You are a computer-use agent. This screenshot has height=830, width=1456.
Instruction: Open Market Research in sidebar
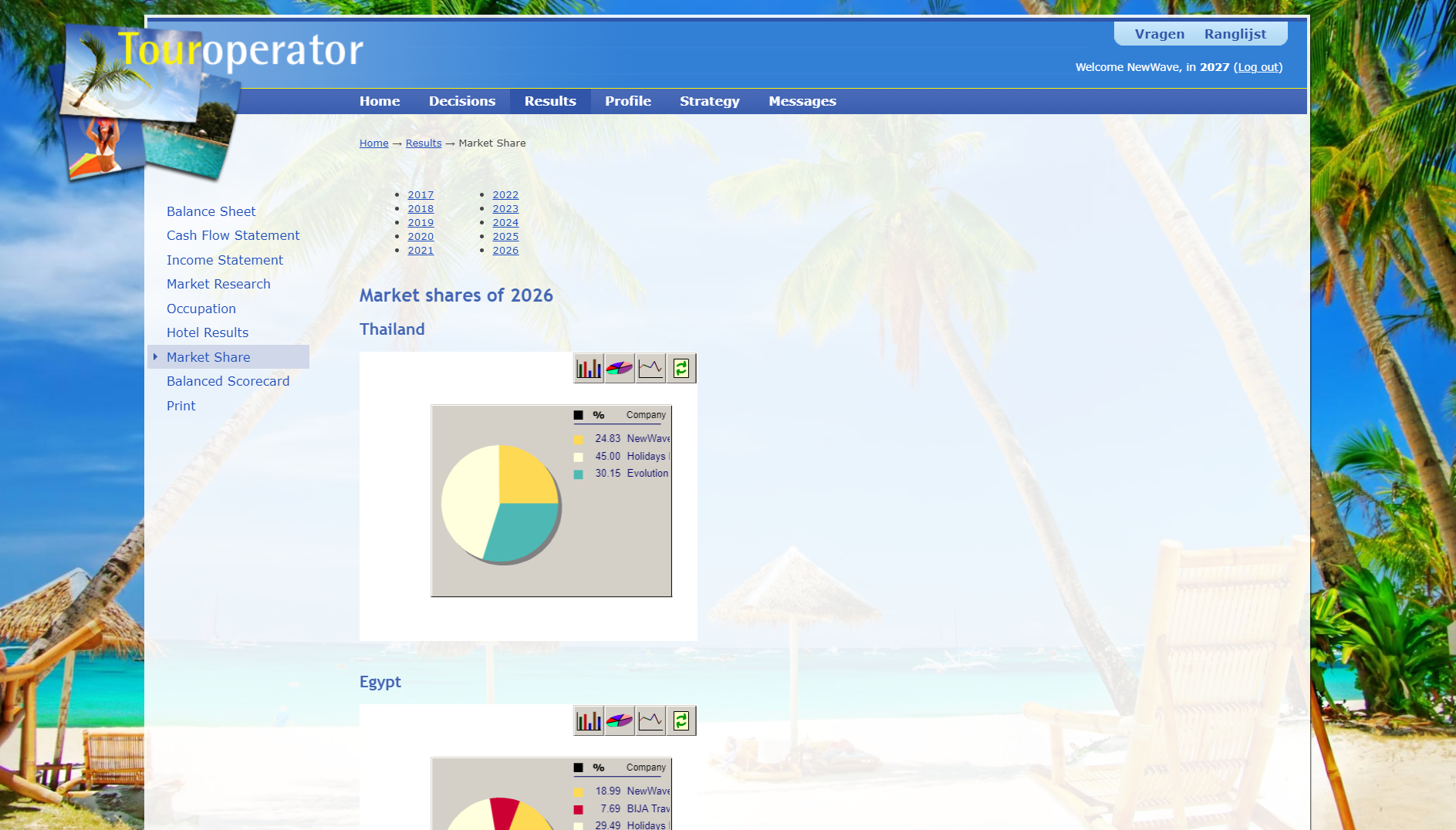pos(218,284)
